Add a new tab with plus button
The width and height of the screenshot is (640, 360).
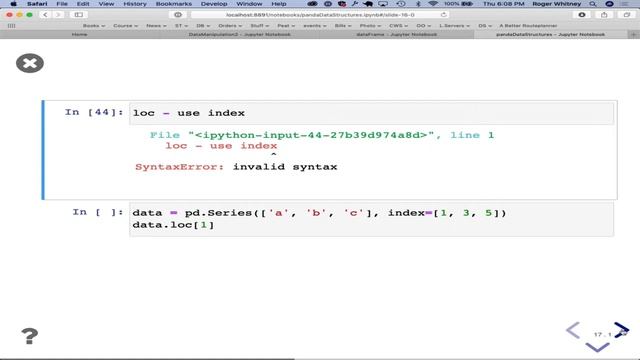[633, 35]
